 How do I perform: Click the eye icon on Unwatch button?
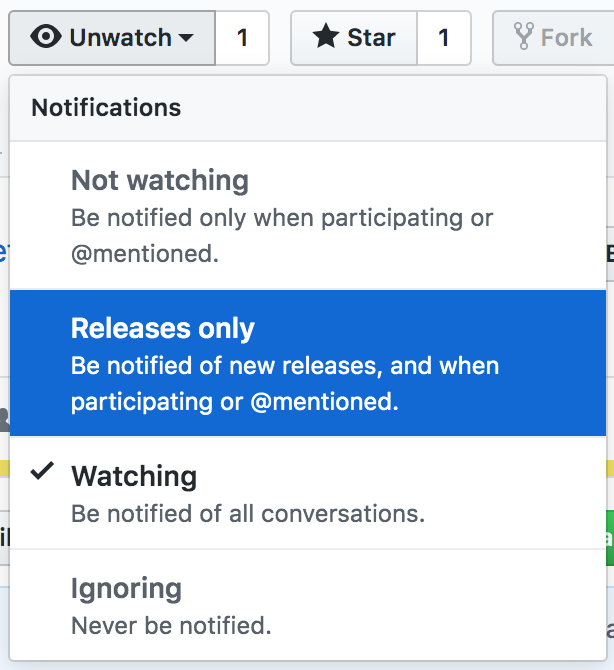point(46,37)
